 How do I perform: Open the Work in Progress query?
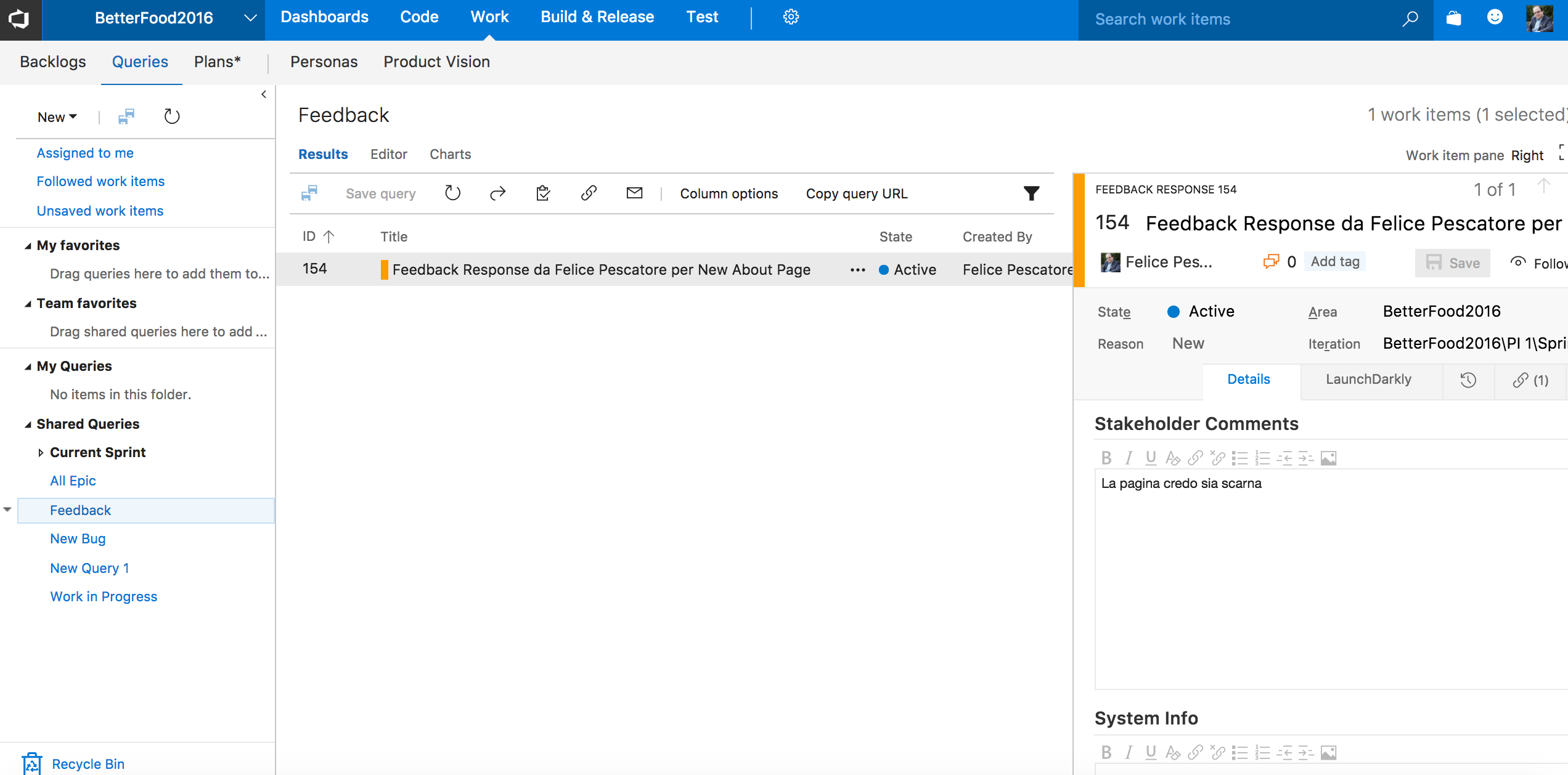pos(104,596)
